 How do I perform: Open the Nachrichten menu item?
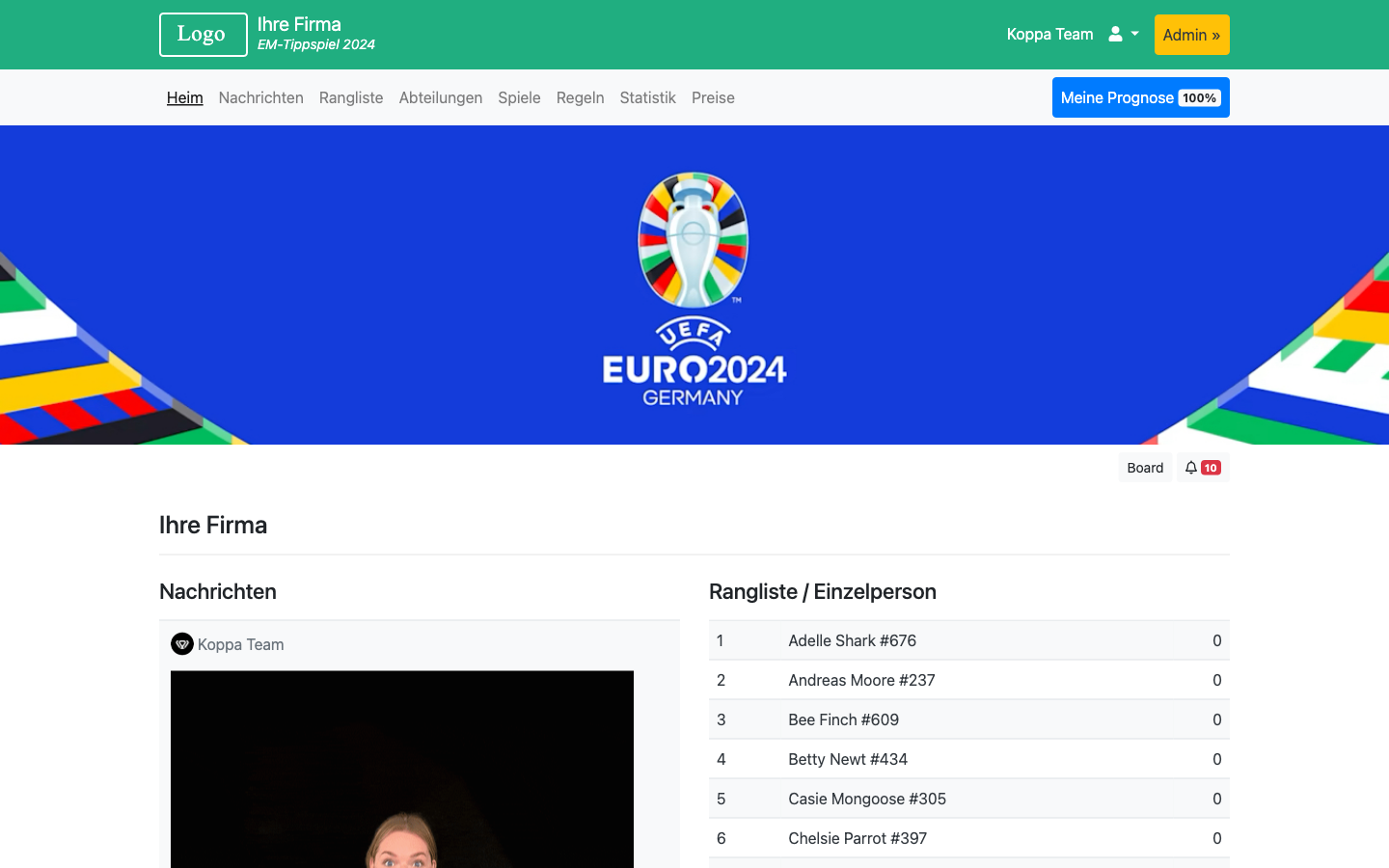tap(261, 97)
